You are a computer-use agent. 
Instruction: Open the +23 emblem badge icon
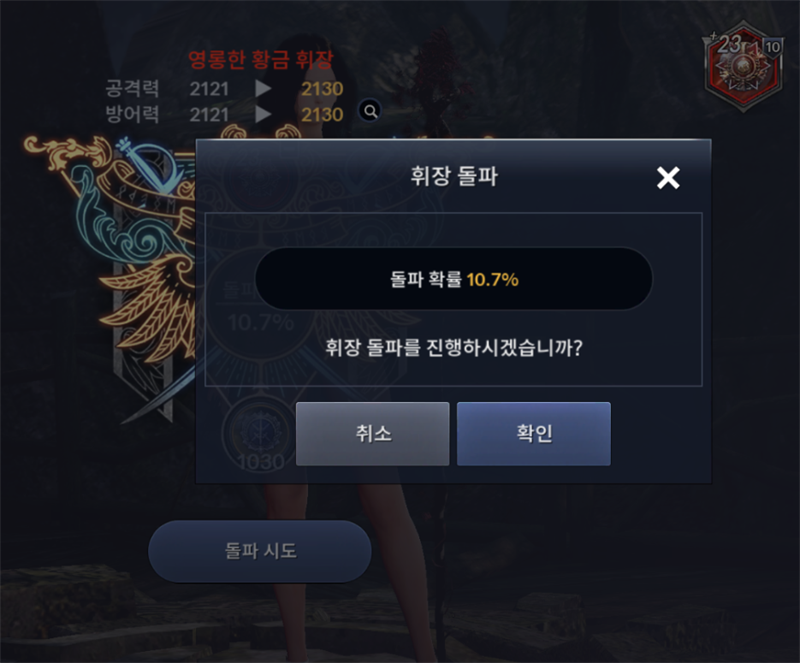tap(743, 65)
